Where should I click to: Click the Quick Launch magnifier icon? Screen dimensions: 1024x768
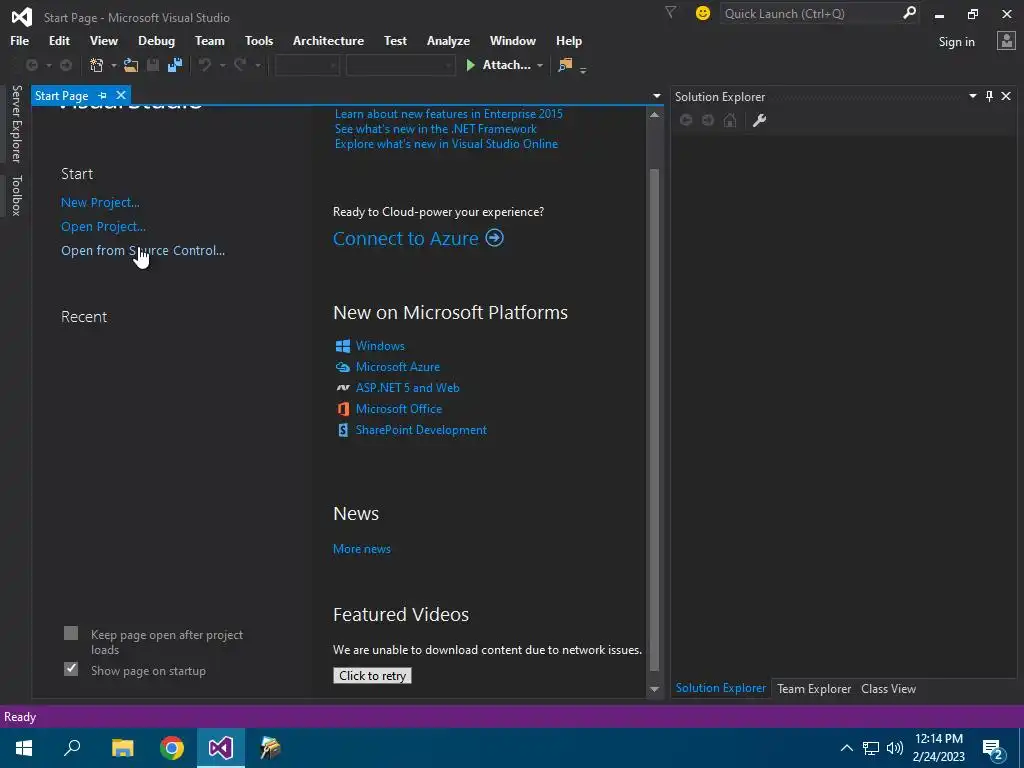click(909, 13)
